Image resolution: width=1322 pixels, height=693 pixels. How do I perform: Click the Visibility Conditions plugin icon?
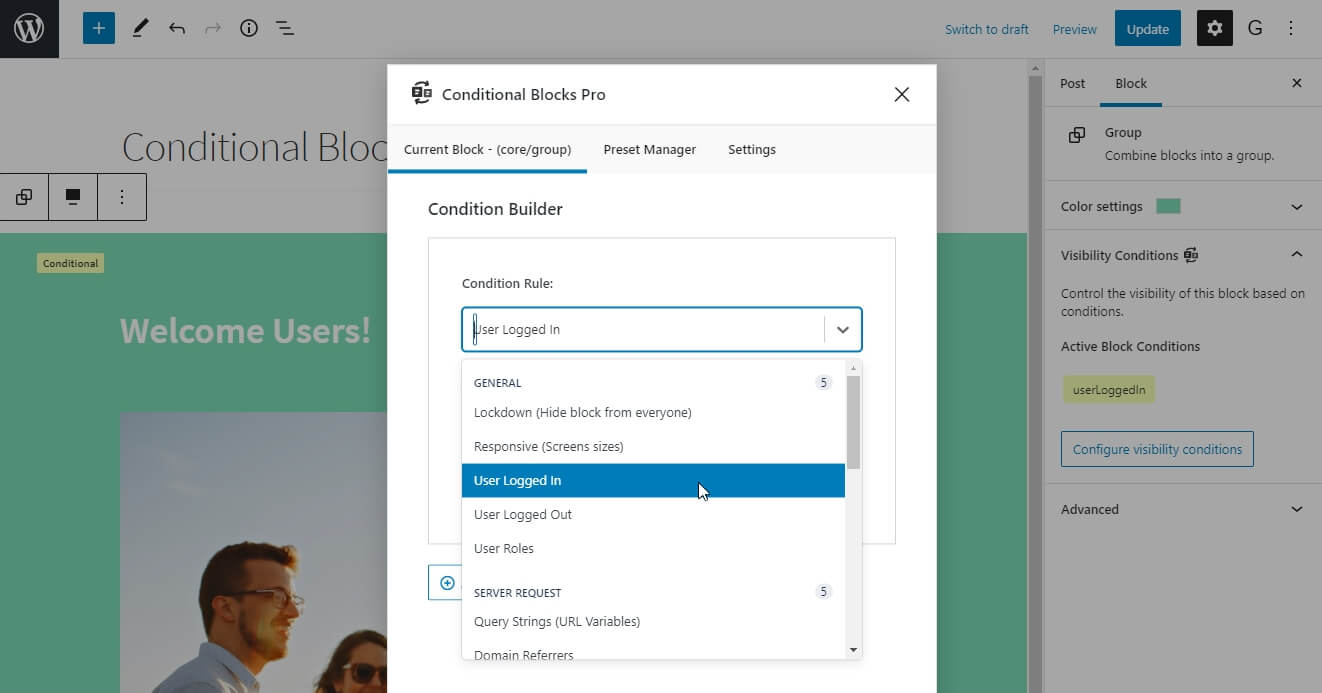(x=1191, y=255)
